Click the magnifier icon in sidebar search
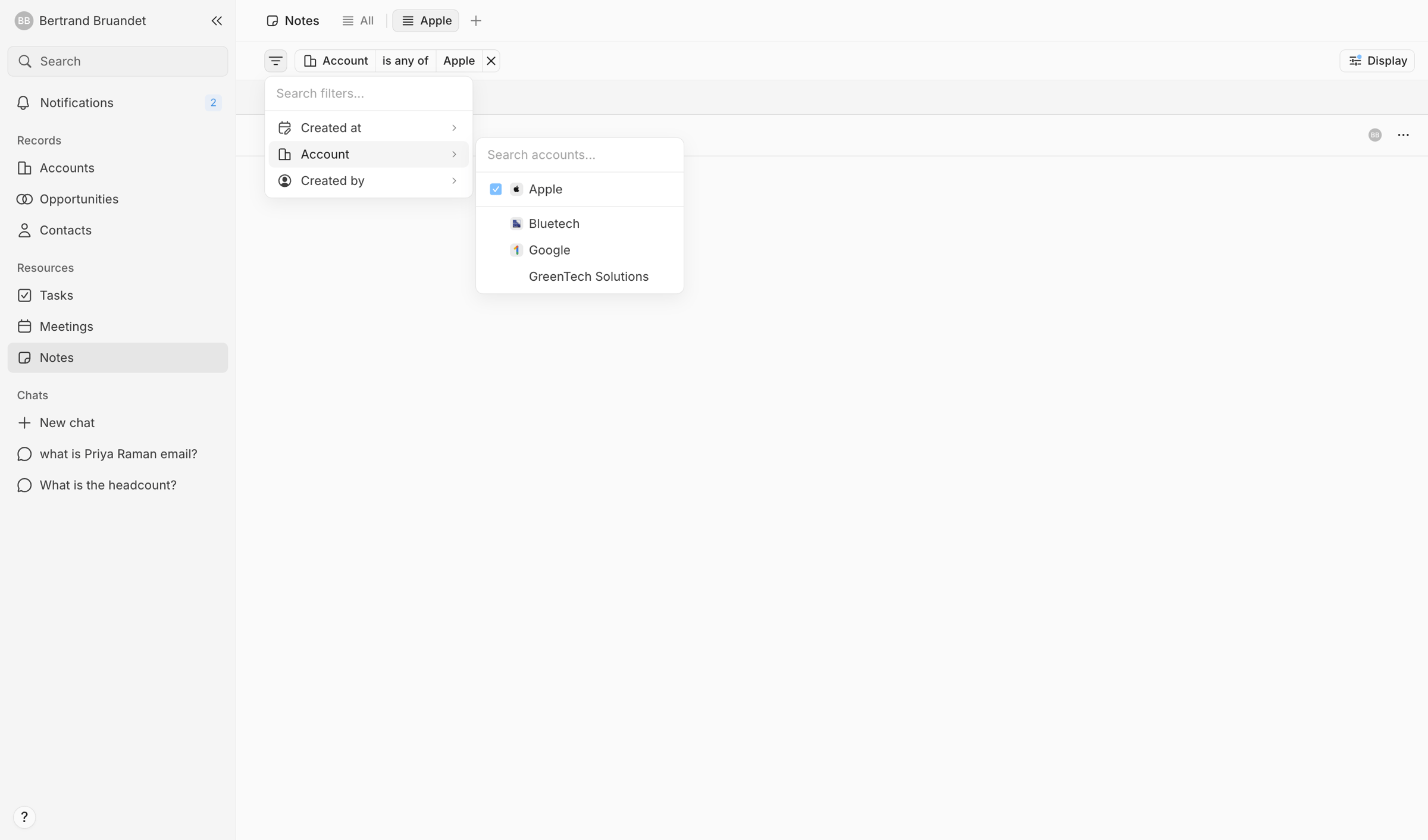 tap(25, 61)
